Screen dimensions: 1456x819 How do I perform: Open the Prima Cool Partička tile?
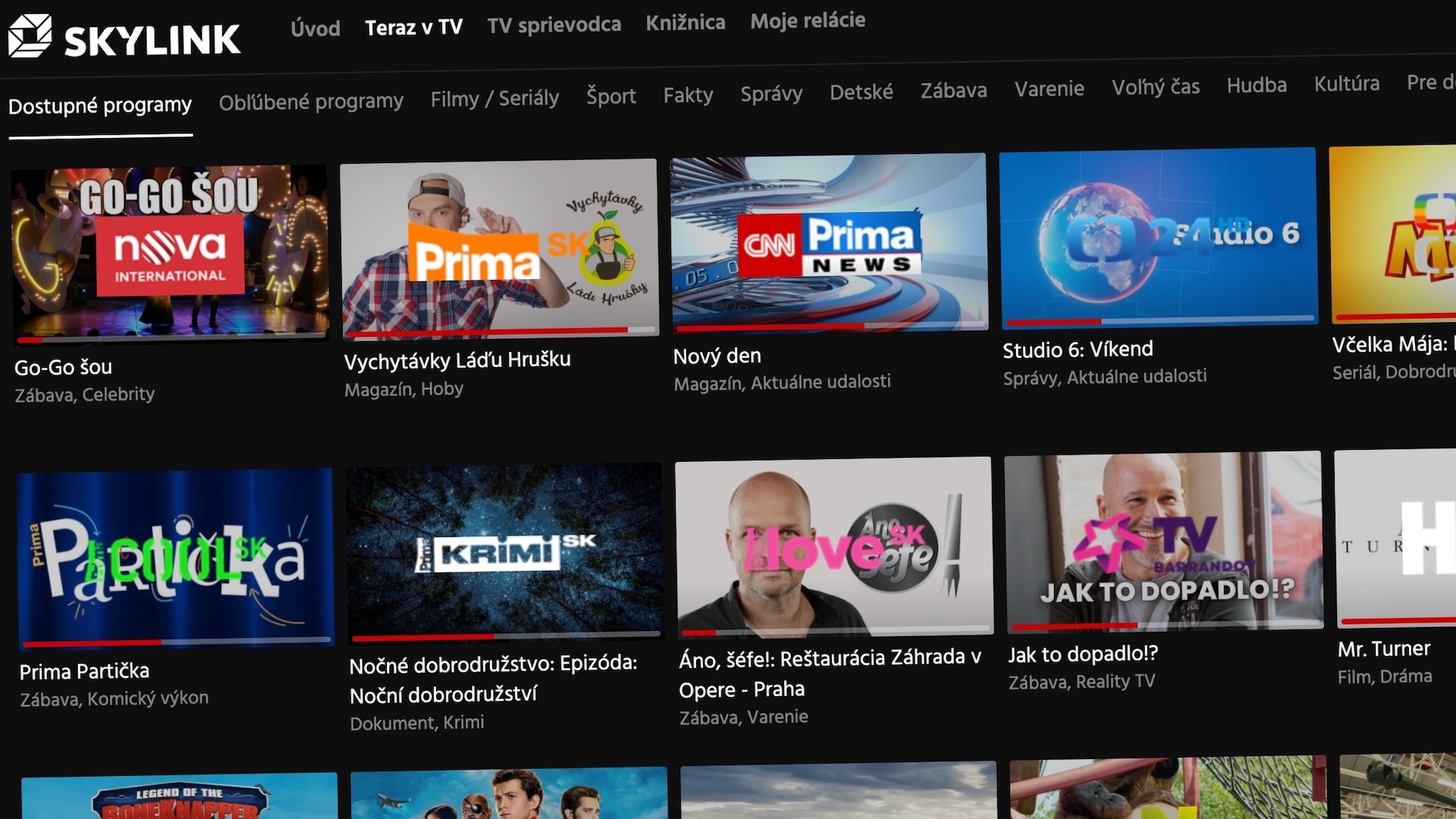175,558
